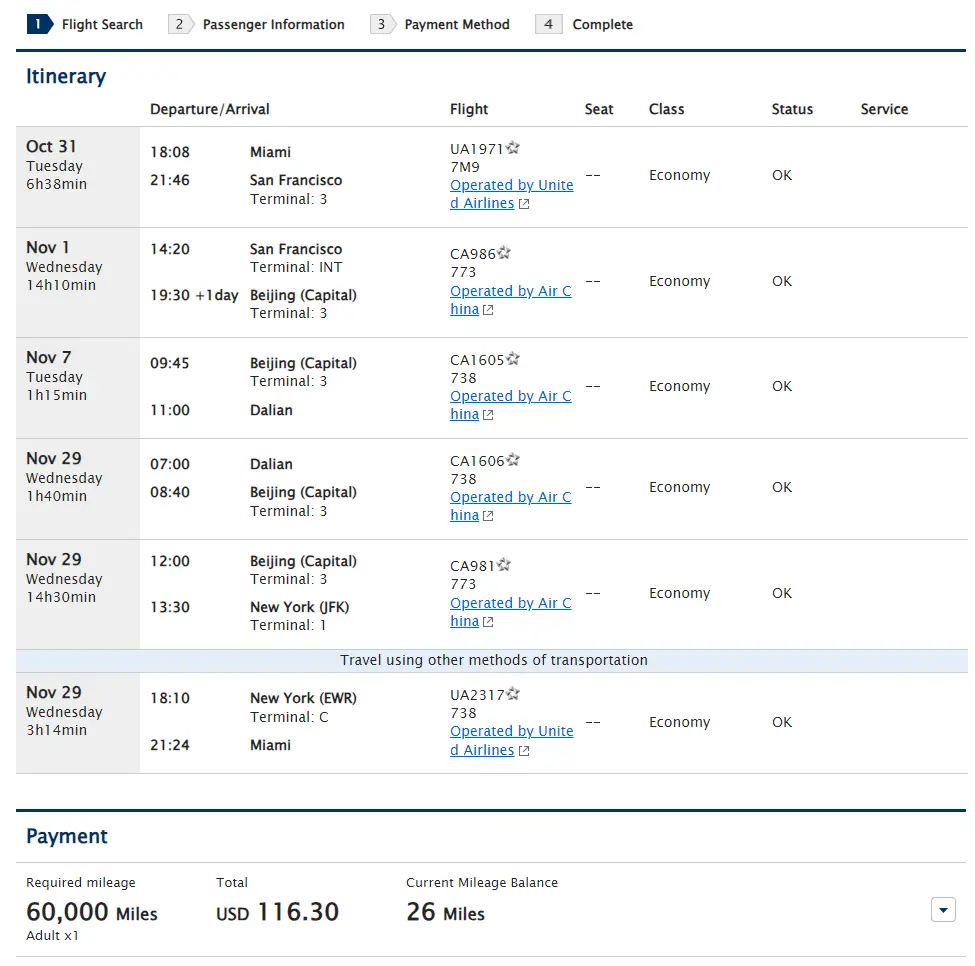Click Star Alliance icon beside flight CA981

click(x=504, y=565)
